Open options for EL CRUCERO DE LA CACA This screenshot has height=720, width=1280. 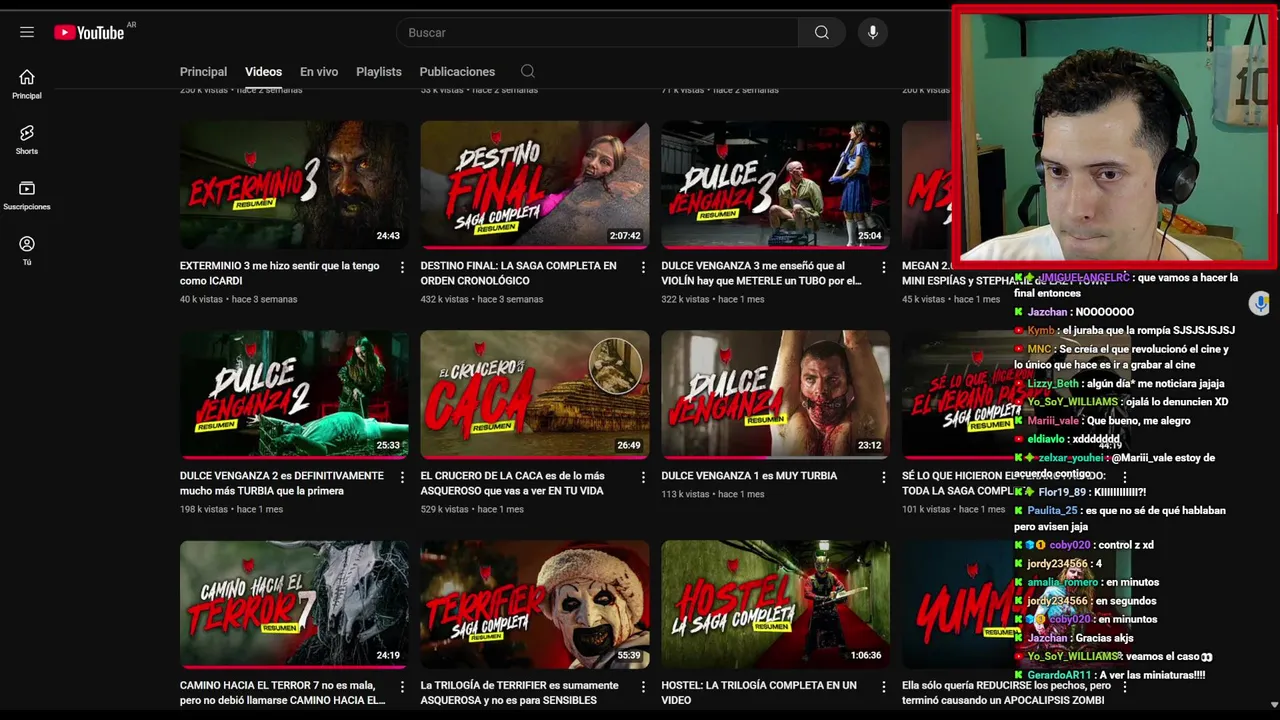point(643,477)
